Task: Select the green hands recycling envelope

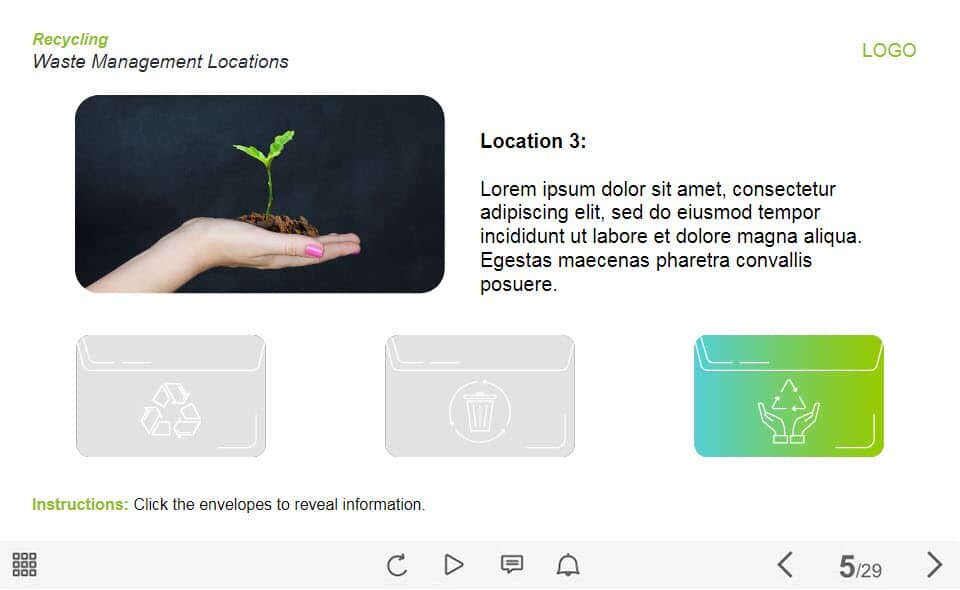Action: (x=789, y=395)
